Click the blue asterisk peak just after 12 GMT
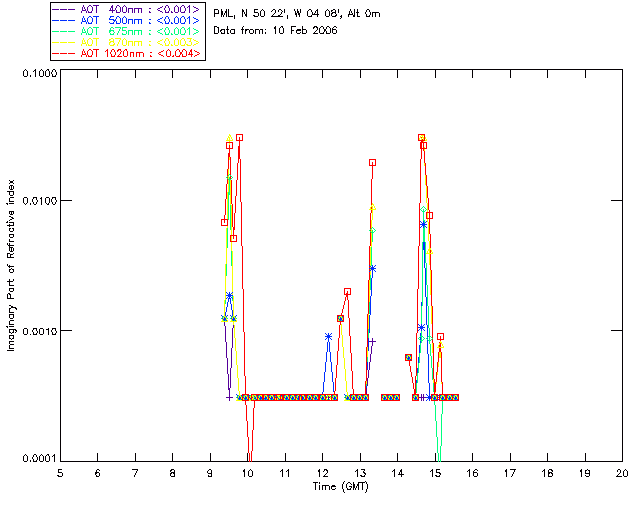Image resolution: width=640 pixels, height=512 pixels. point(329,337)
